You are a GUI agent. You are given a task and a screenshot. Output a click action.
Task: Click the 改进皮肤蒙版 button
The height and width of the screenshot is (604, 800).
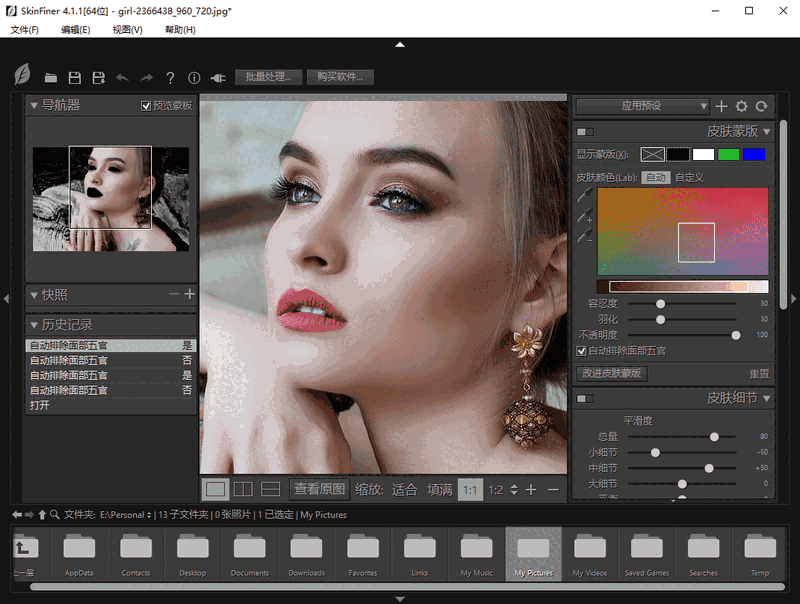[x=610, y=372]
